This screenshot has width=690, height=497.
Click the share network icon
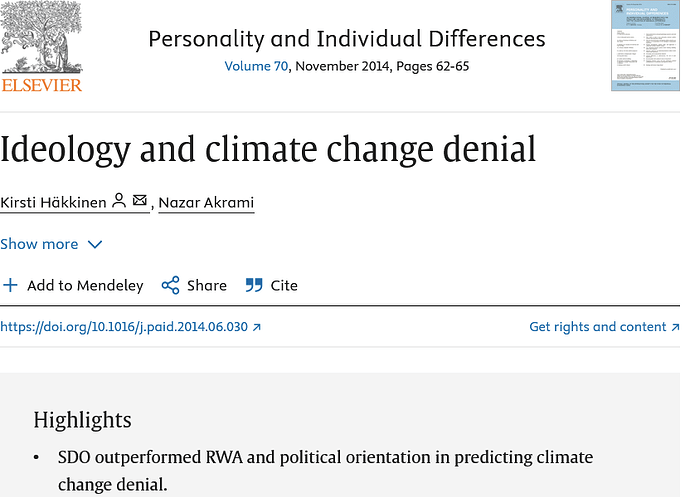click(x=170, y=285)
